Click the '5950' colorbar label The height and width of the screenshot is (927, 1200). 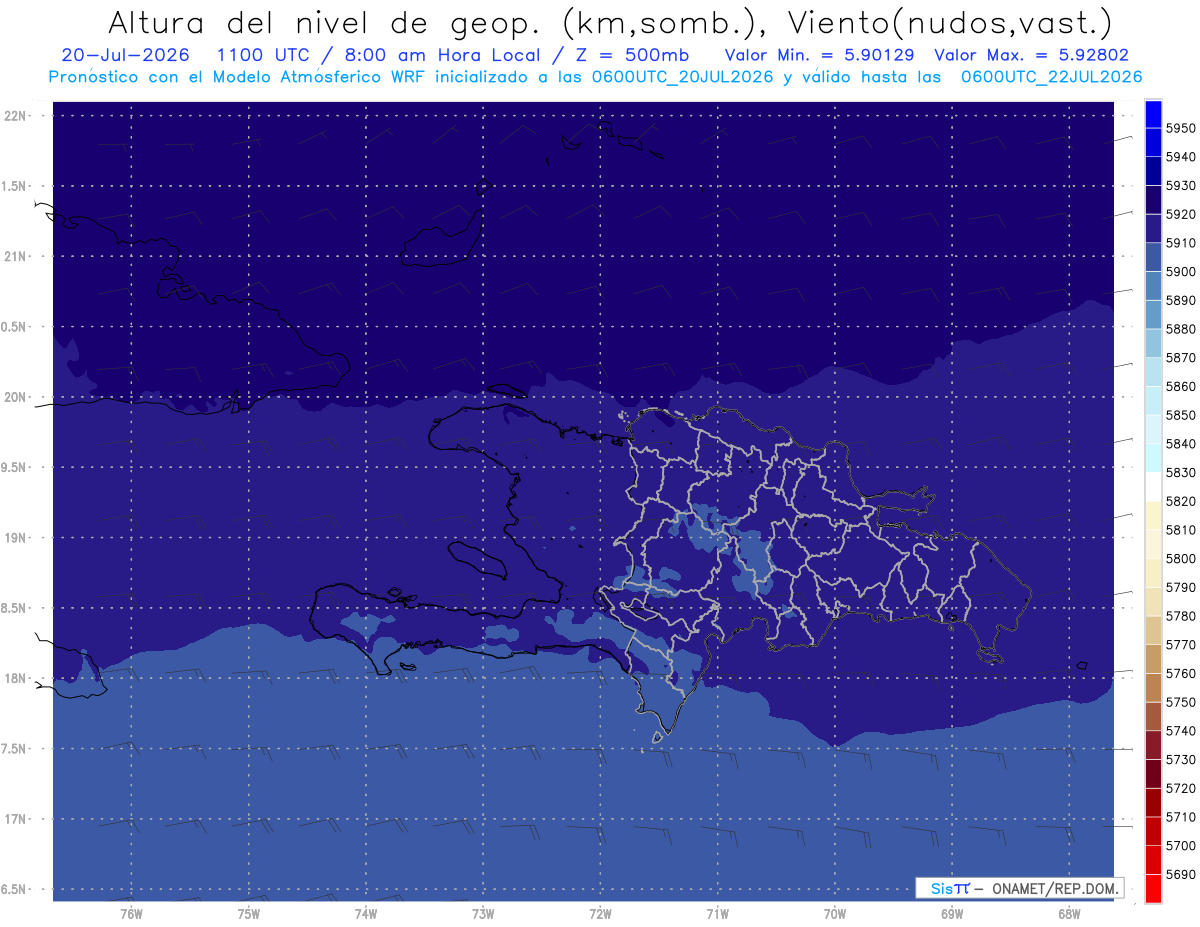(x=1181, y=128)
